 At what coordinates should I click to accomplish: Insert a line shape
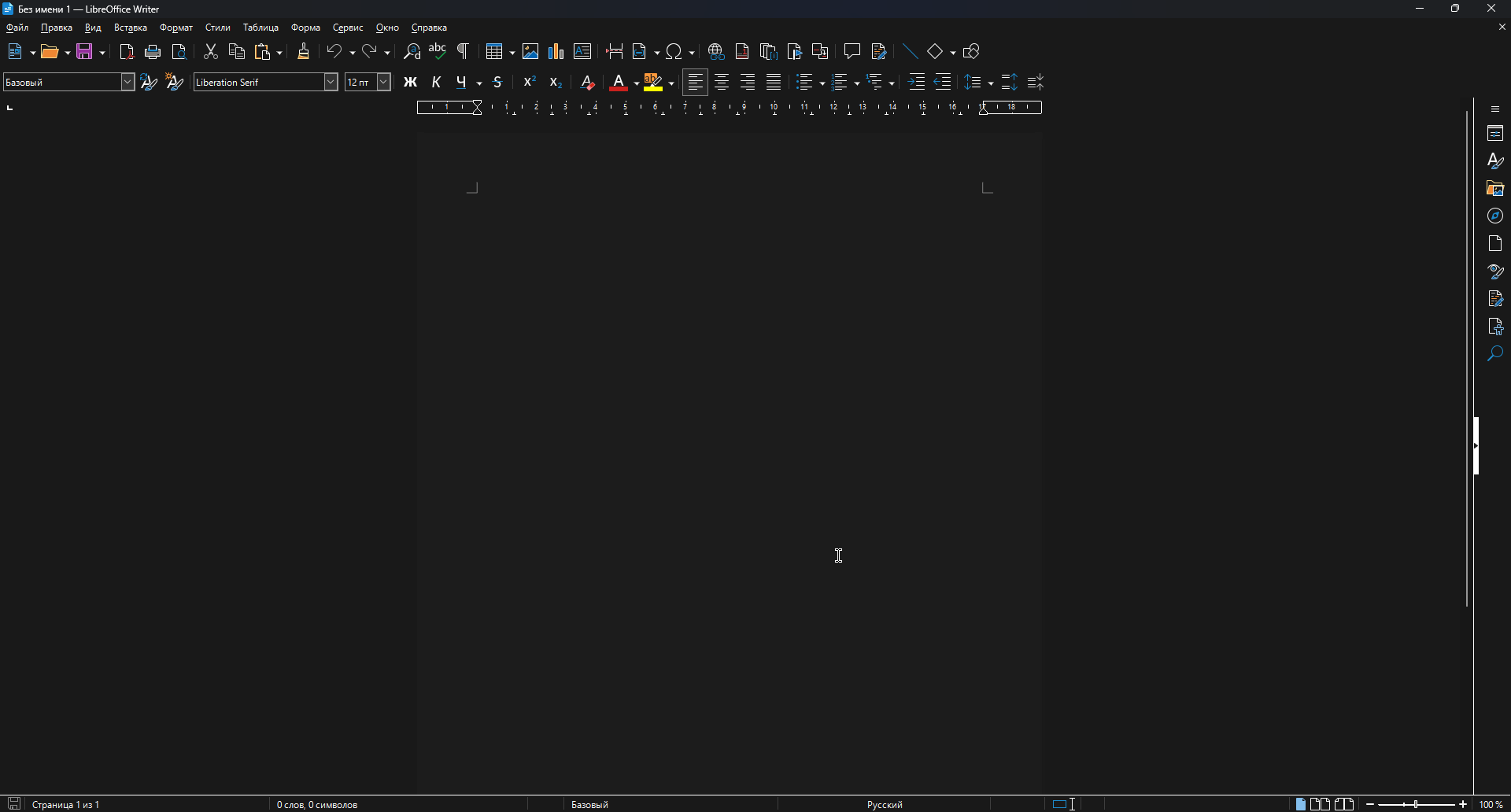coord(911,52)
